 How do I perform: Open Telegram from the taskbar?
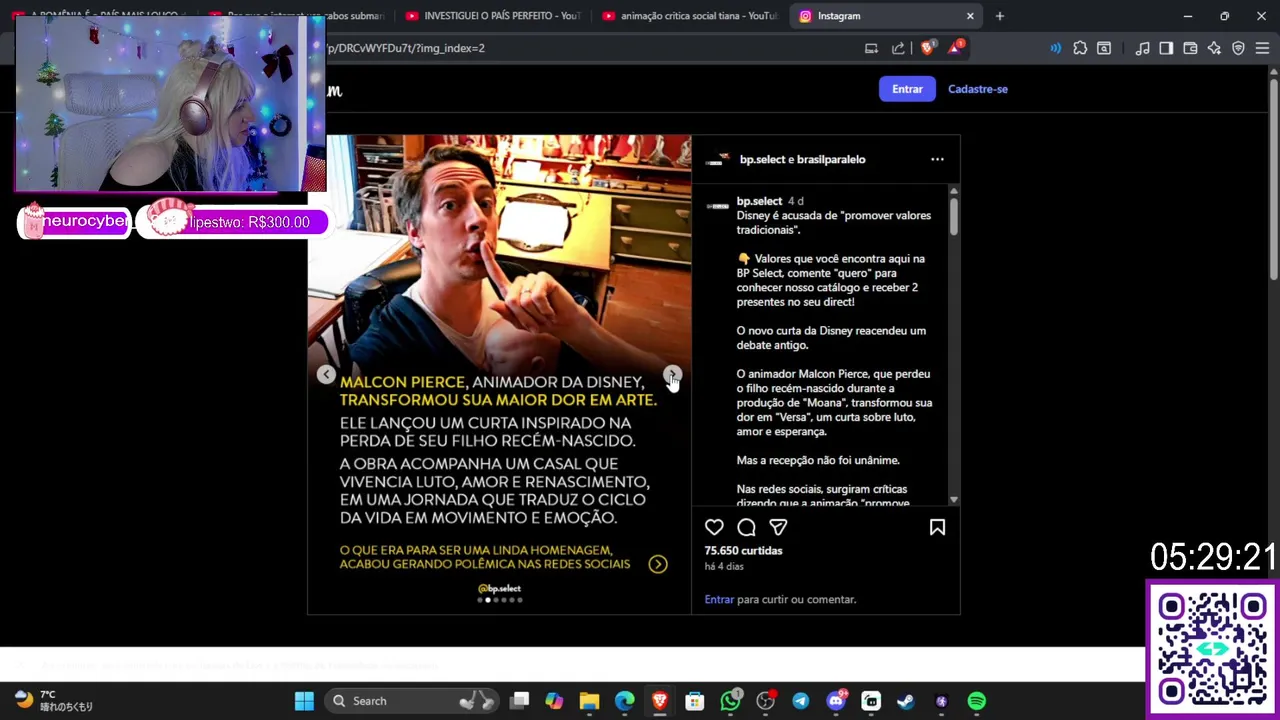tap(801, 701)
